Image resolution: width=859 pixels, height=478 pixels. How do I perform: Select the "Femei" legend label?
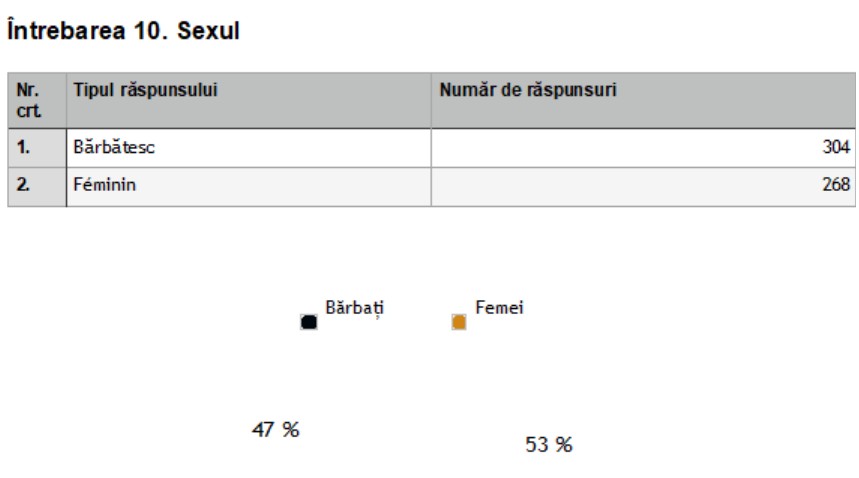tap(501, 308)
